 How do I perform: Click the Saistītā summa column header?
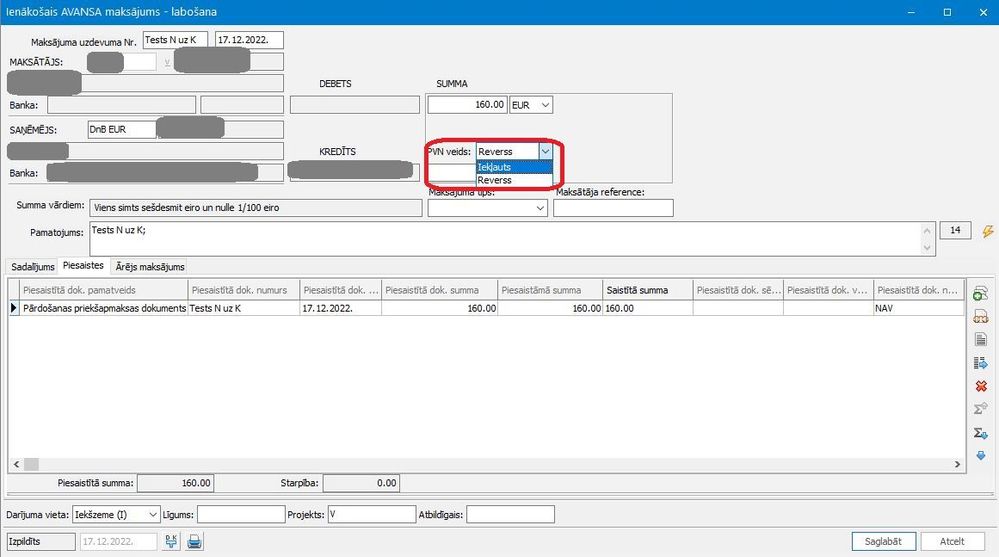coord(647,290)
